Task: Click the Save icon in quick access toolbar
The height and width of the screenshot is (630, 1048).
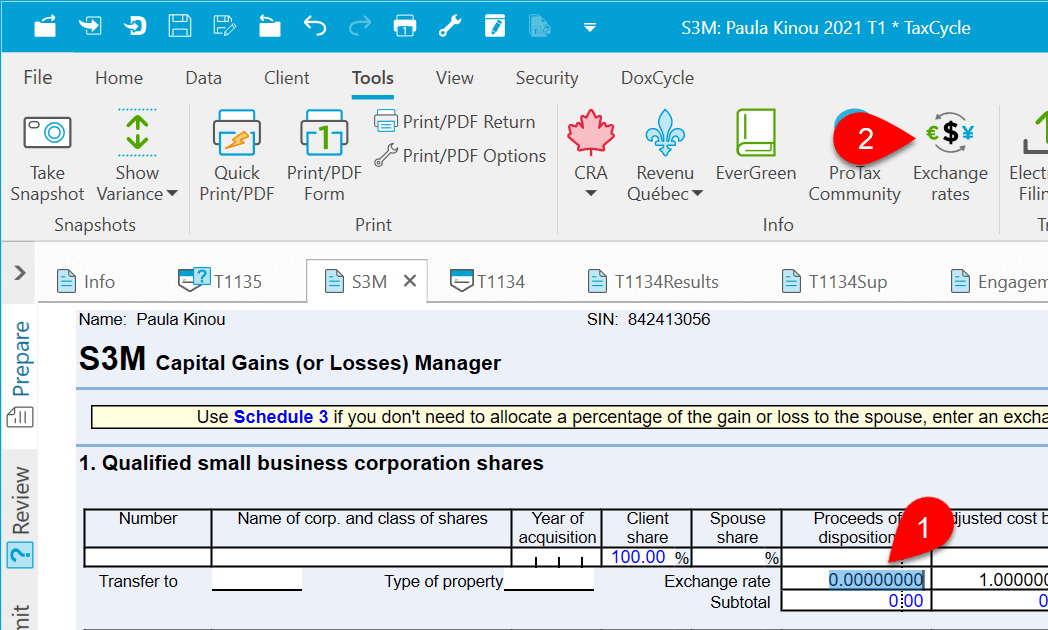Action: (x=179, y=27)
